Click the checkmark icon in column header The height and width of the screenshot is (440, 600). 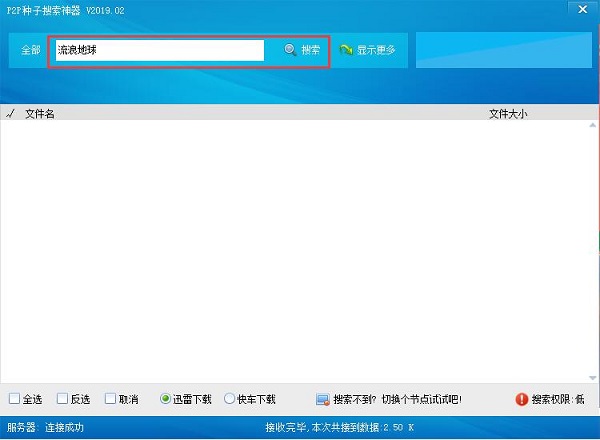click(10, 114)
